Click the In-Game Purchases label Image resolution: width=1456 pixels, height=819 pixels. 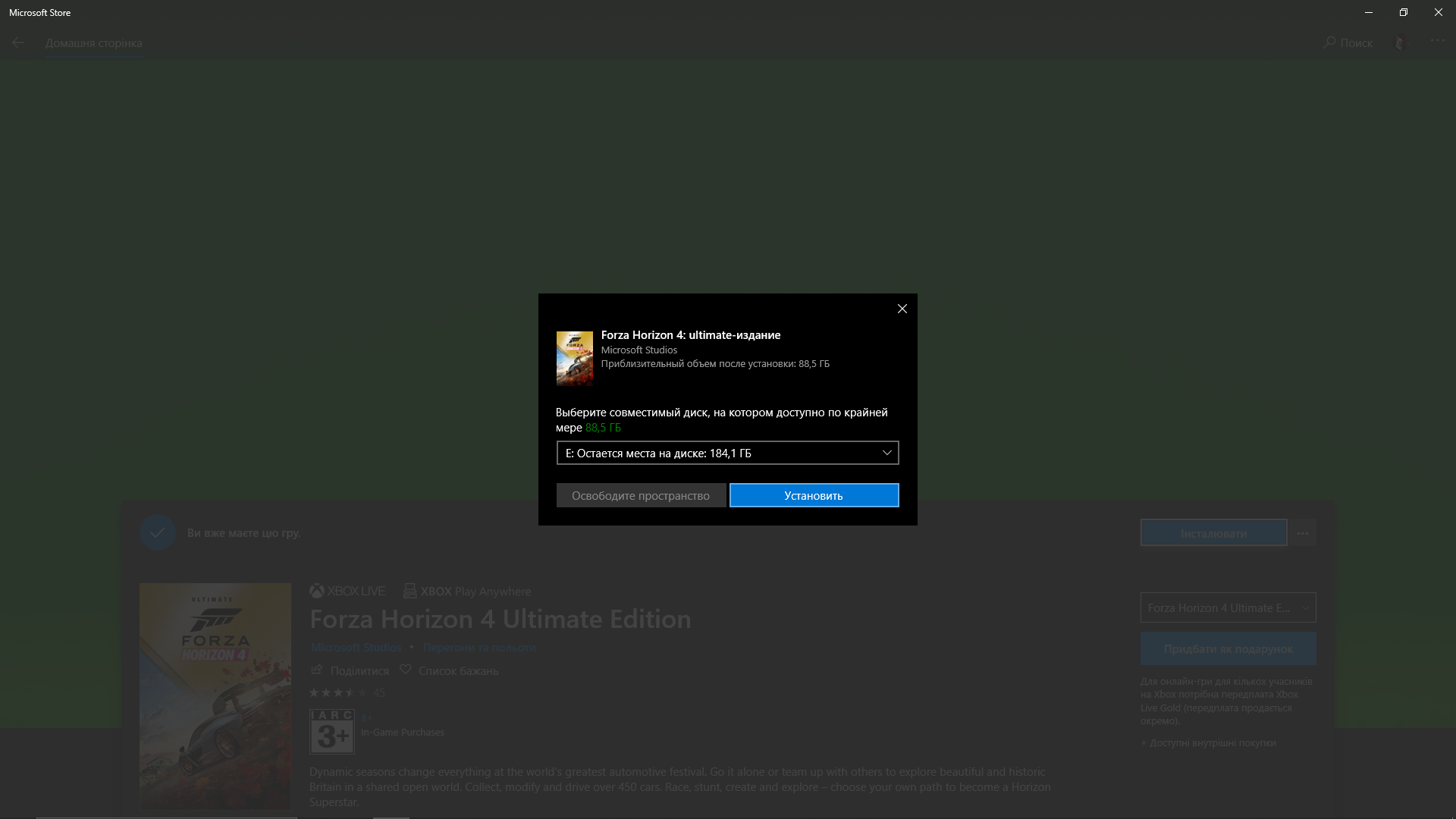(403, 733)
